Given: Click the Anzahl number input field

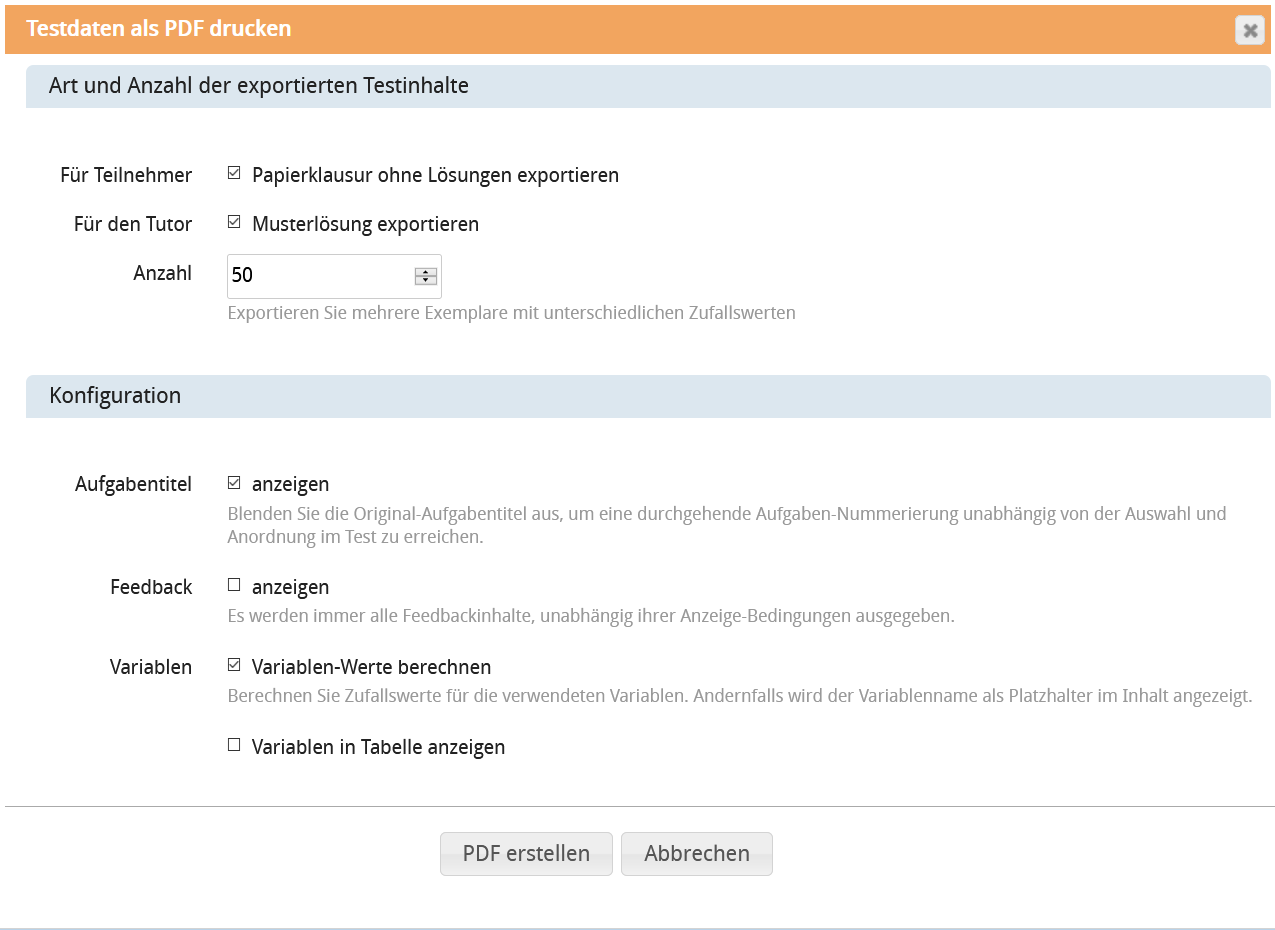Looking at the screenshot, I should [320, 276].
